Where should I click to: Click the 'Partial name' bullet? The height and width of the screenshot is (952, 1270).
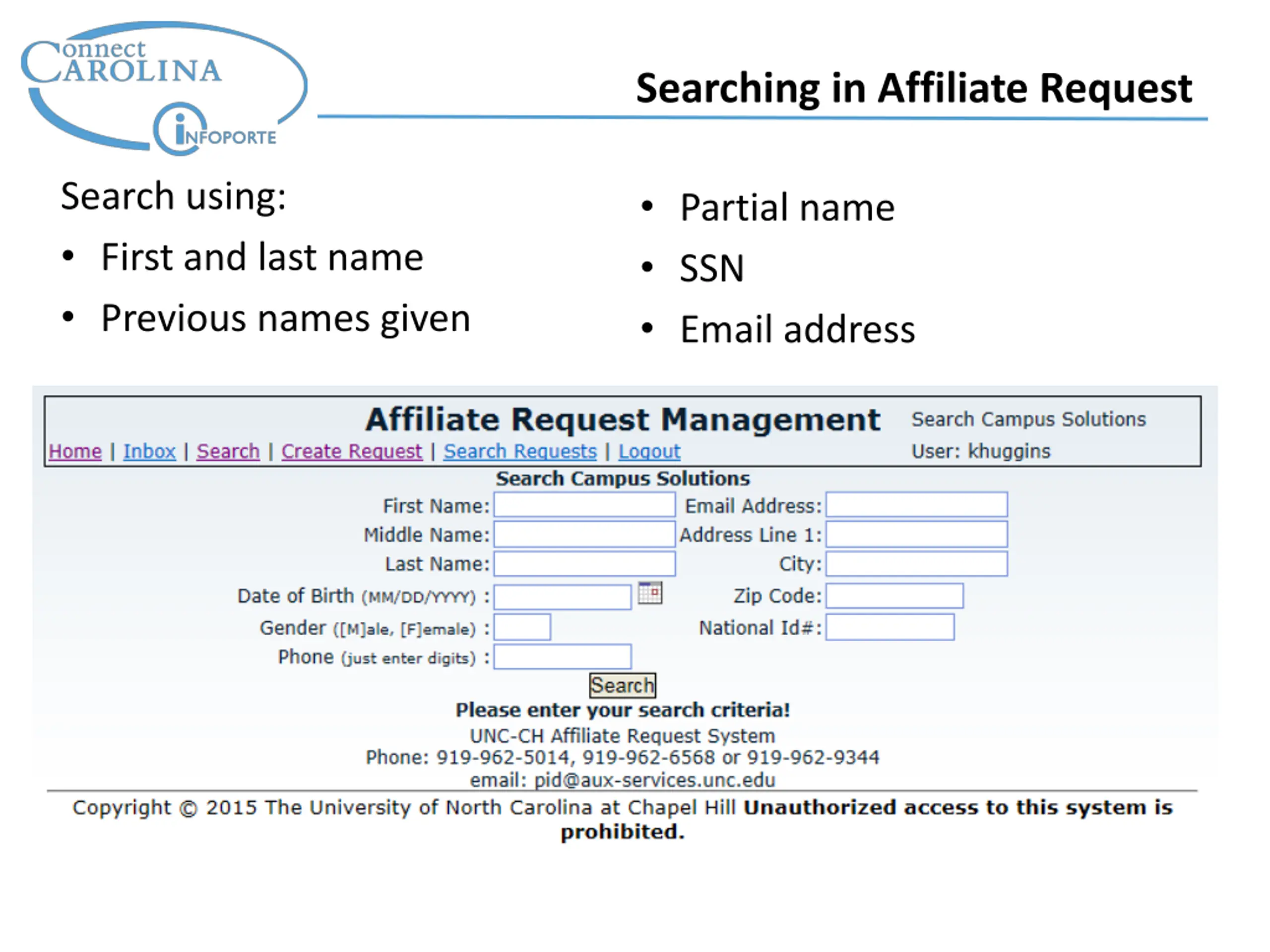[787, 208]
